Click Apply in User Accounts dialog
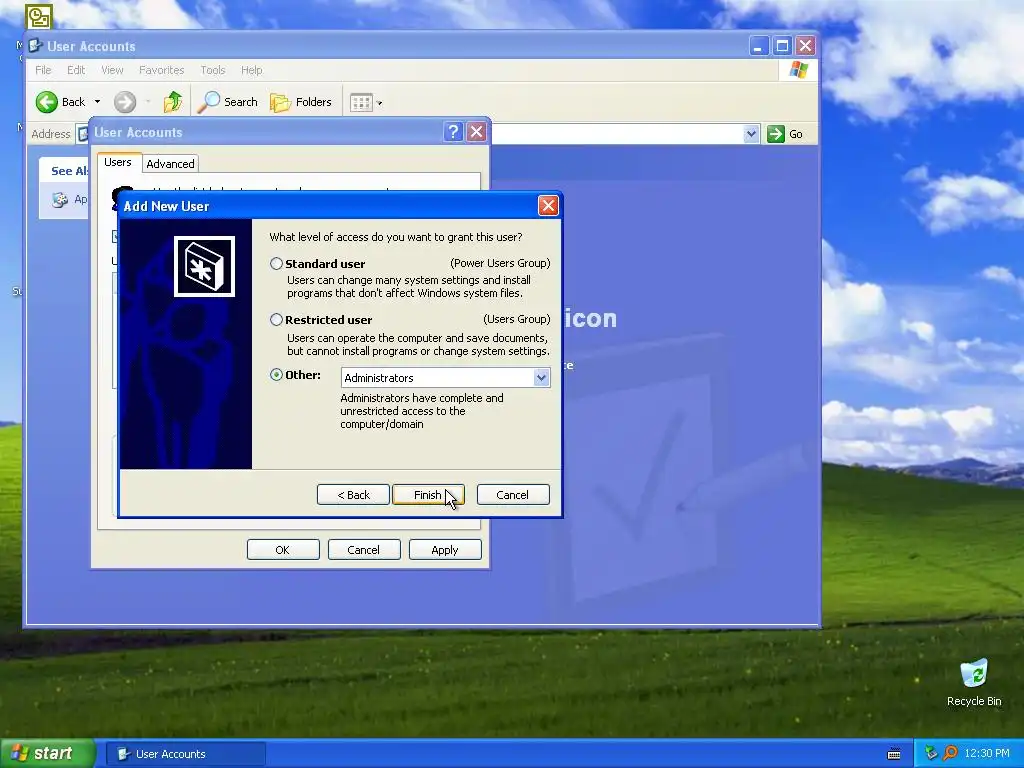The image size is (1024, 768). click(445, 550)
